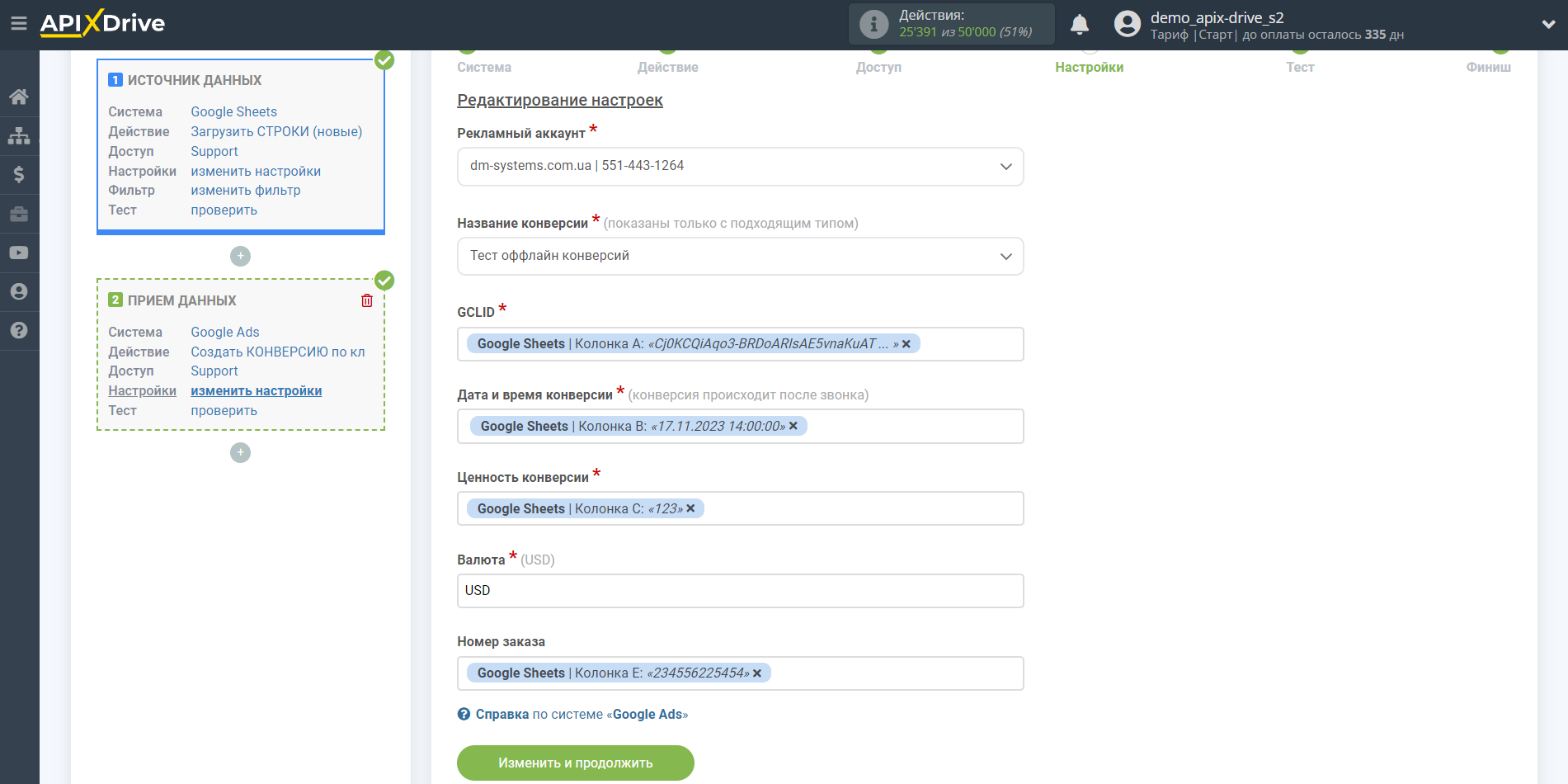1568x784 pixels.
Task: Open Справка по системе Google Ads link
Action: (582, 714)
